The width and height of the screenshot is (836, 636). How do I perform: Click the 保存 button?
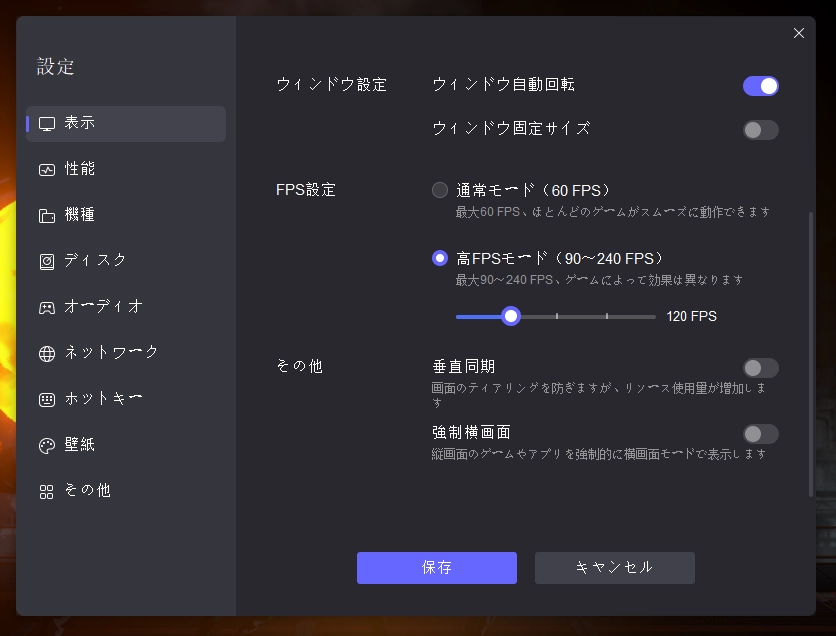click(437, 568)
